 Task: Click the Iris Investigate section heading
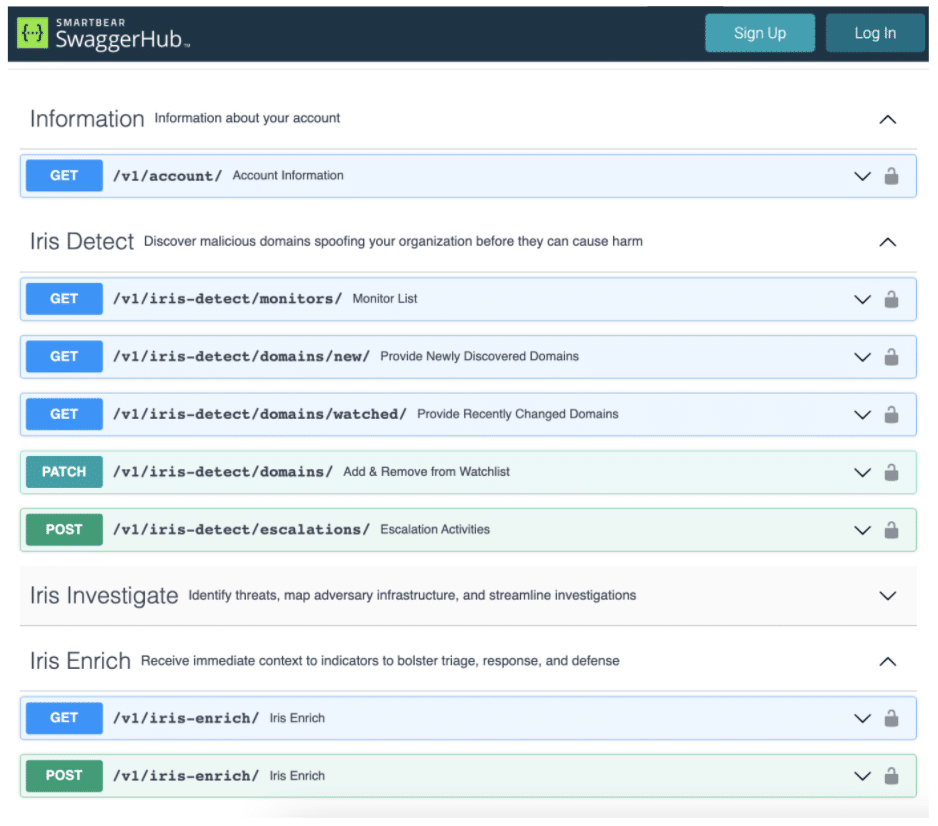tap(104, 596)
